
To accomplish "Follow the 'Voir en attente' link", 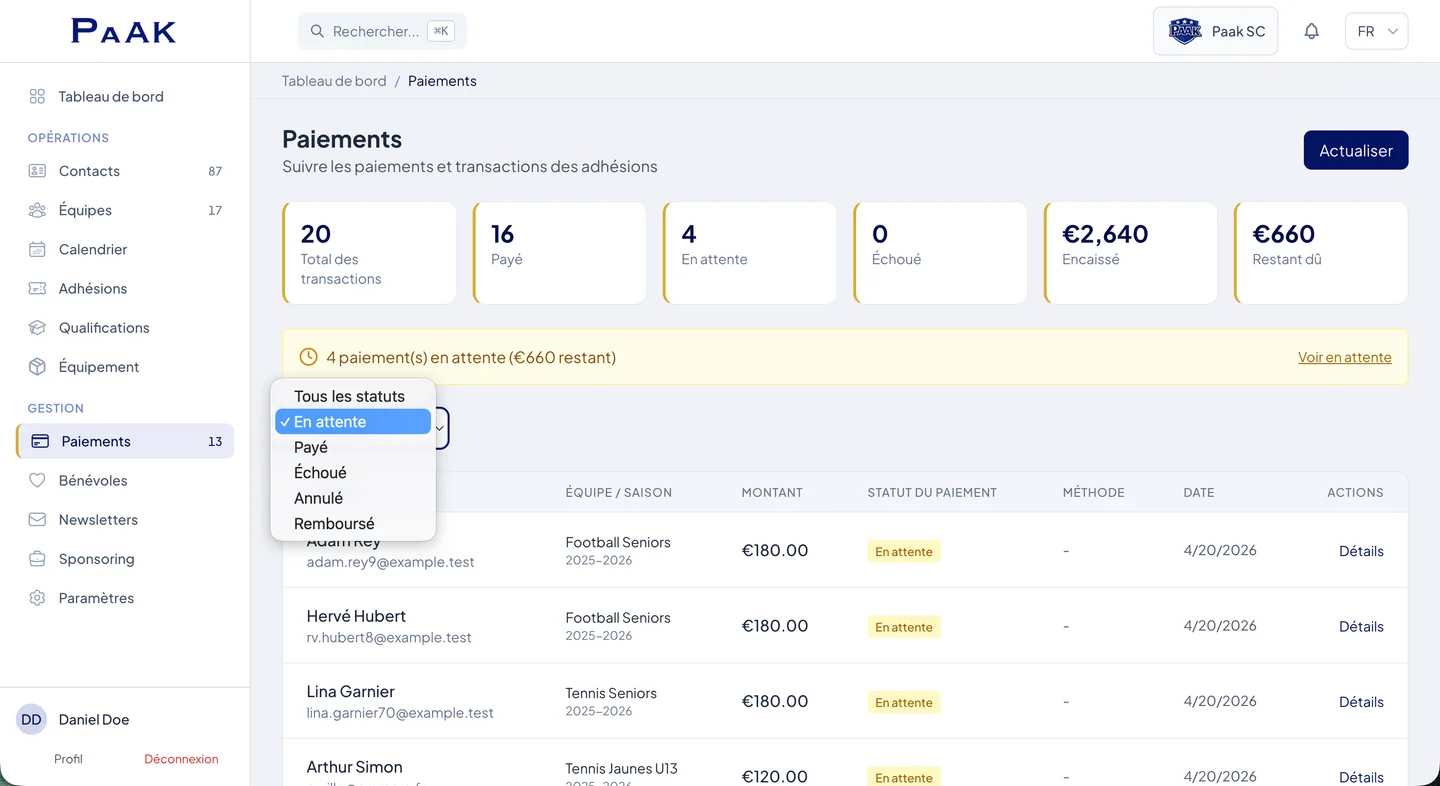I will click(1345, 357).
